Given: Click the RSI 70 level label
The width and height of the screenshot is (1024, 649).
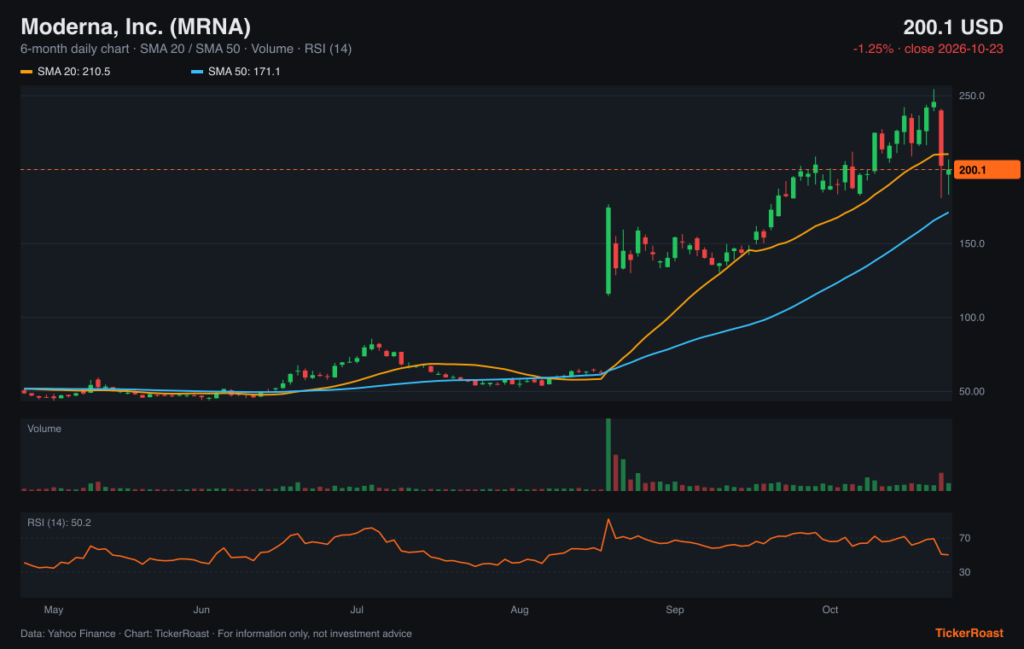Looking at the screenshot, I should (x=965, y=539).
